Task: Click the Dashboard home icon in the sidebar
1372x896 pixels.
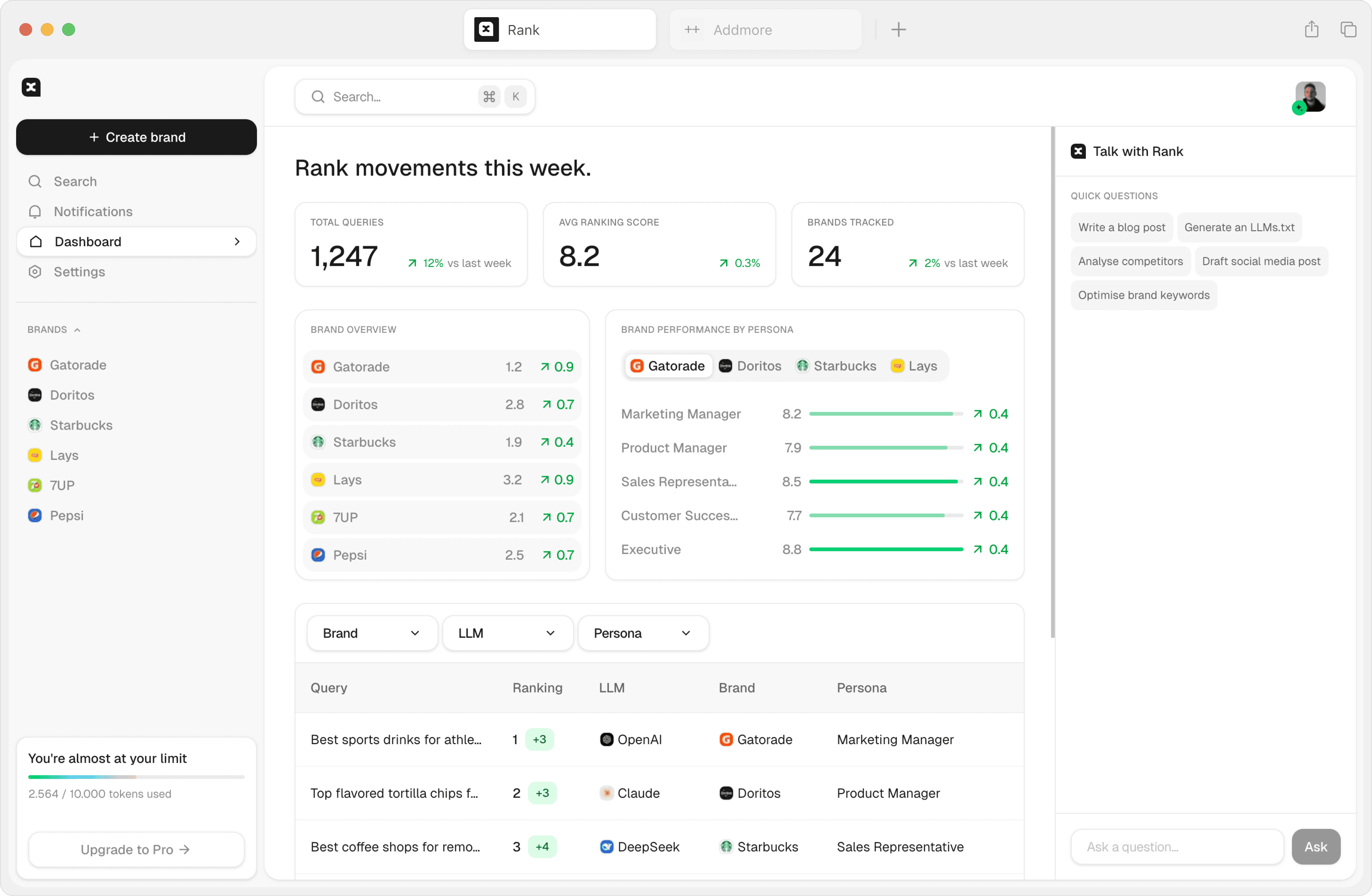Action: click(x=36, y=242)
